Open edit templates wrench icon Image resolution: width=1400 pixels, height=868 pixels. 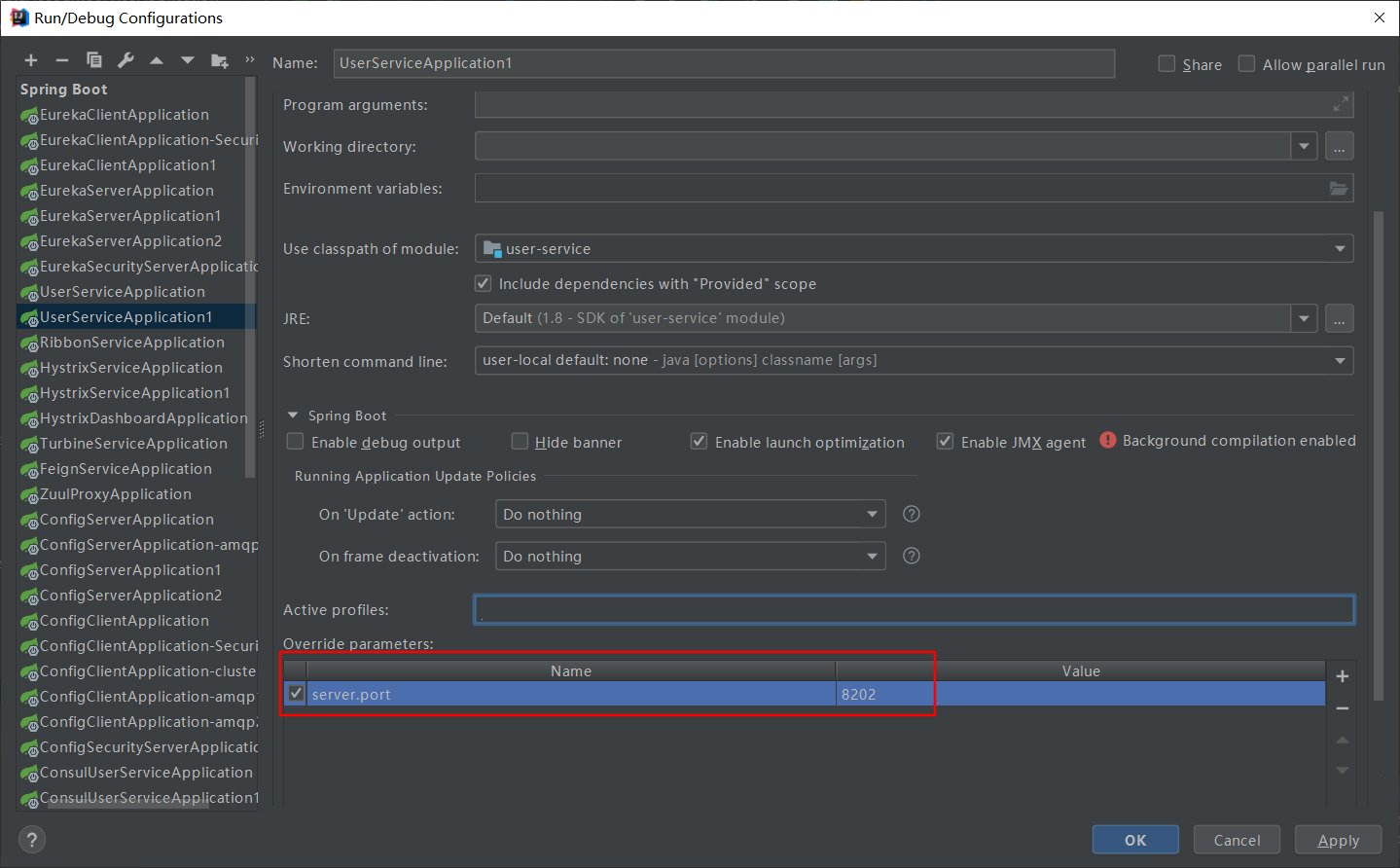126,60
